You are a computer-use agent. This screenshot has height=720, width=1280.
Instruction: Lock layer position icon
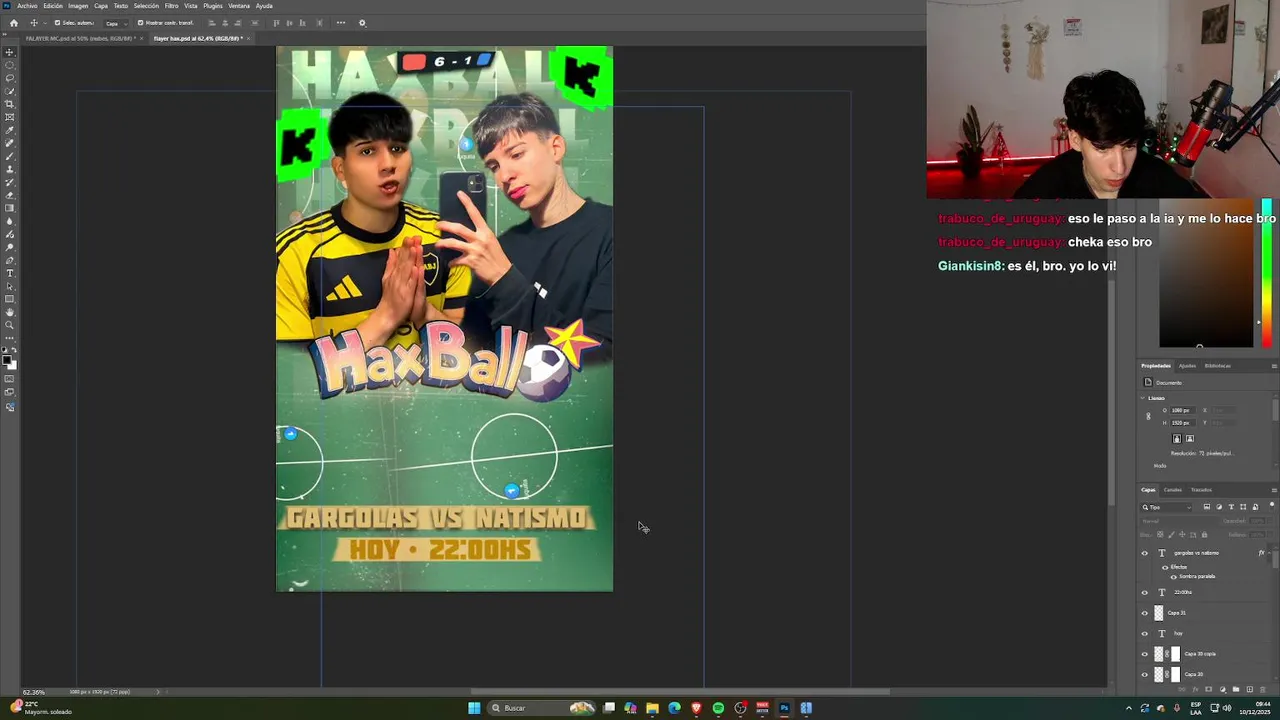click(1182, 535)
